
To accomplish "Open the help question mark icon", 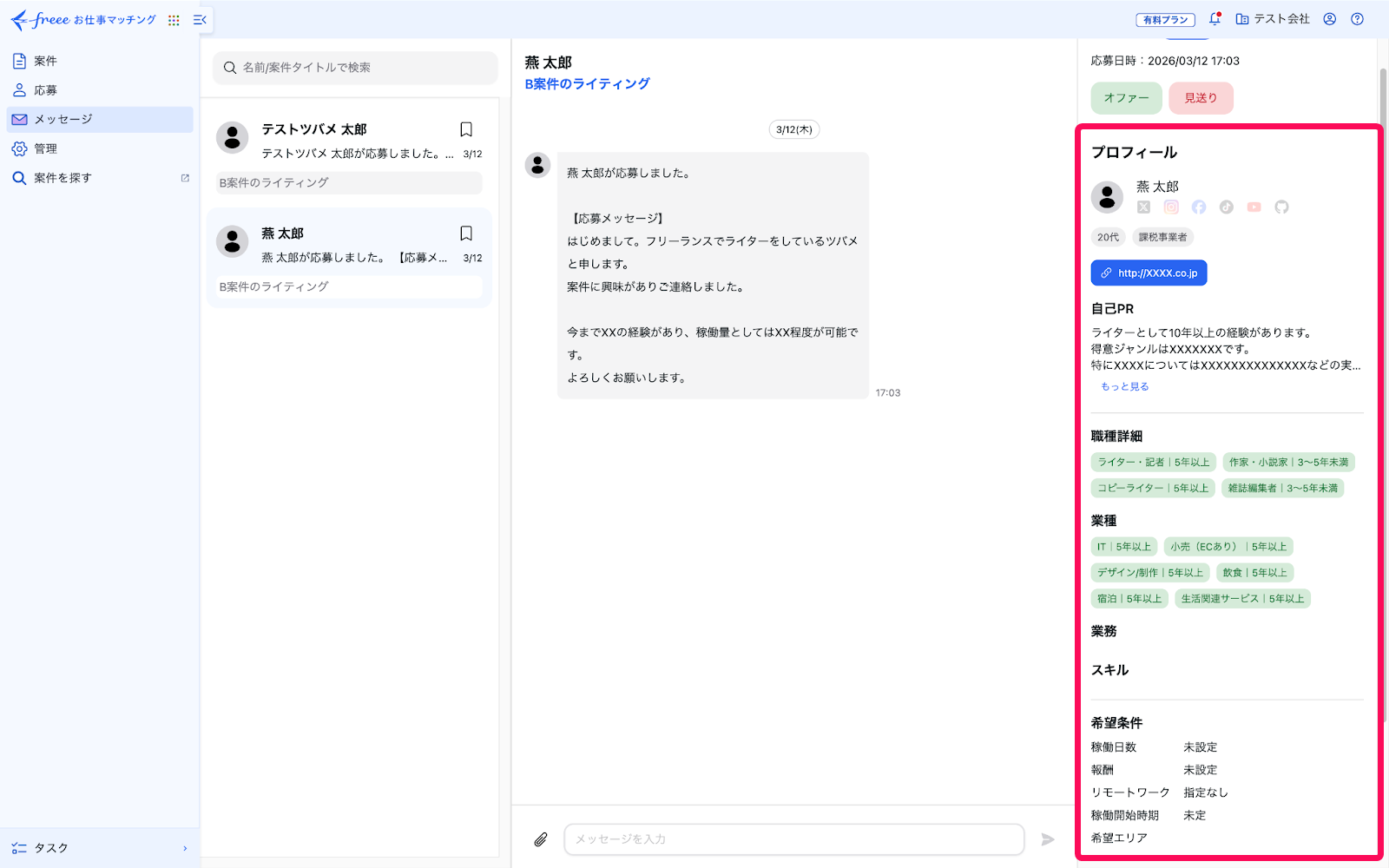I will coord(1357,19).
